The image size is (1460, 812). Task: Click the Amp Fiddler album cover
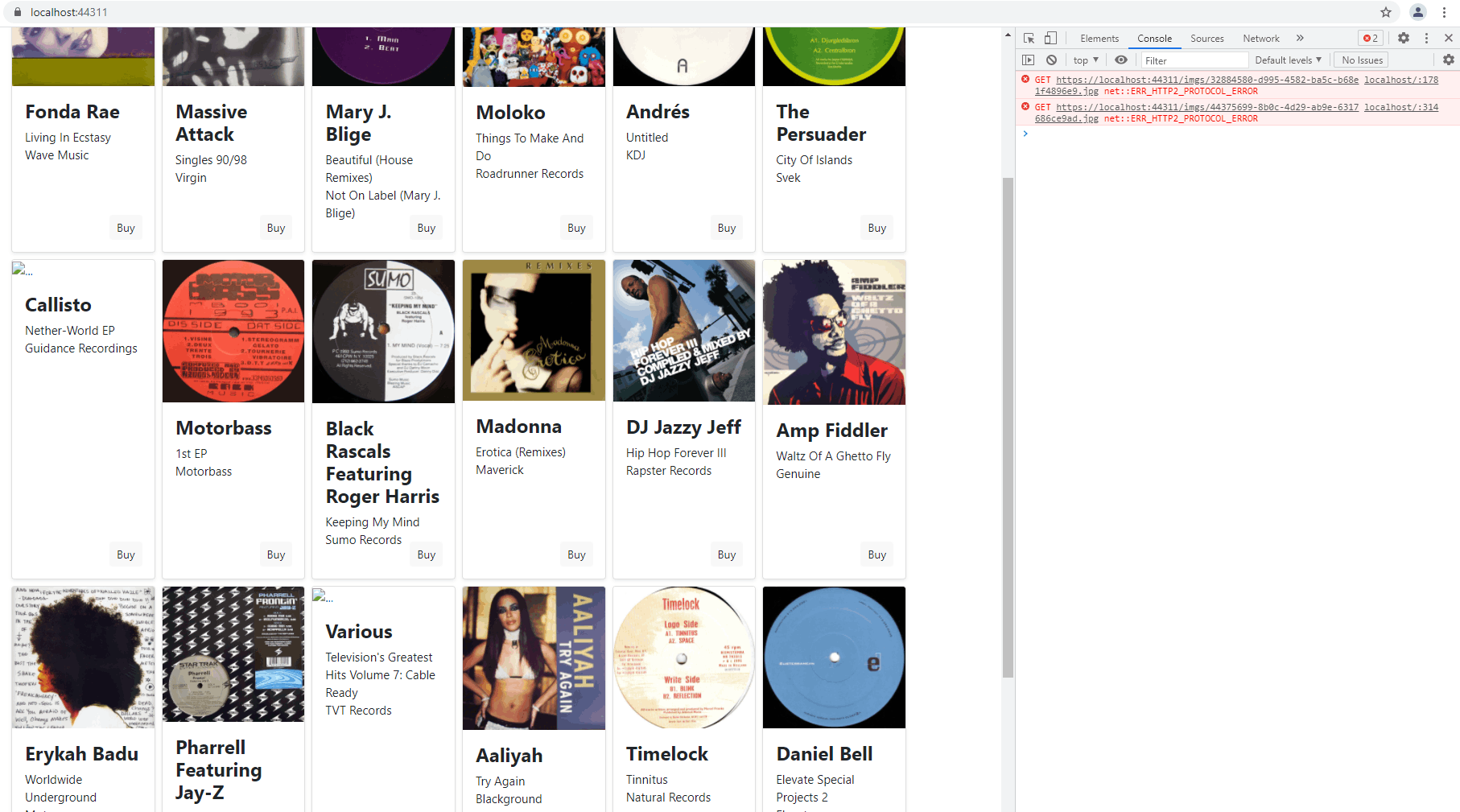pos(834,332)
